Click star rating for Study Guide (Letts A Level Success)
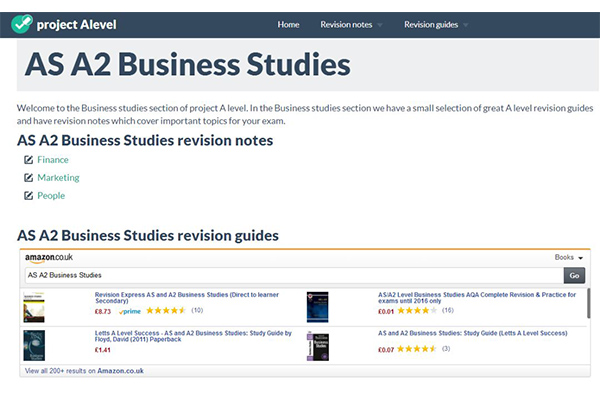This screenshot has width=600, height=400. pyautogui.click(x=417, y=349)
